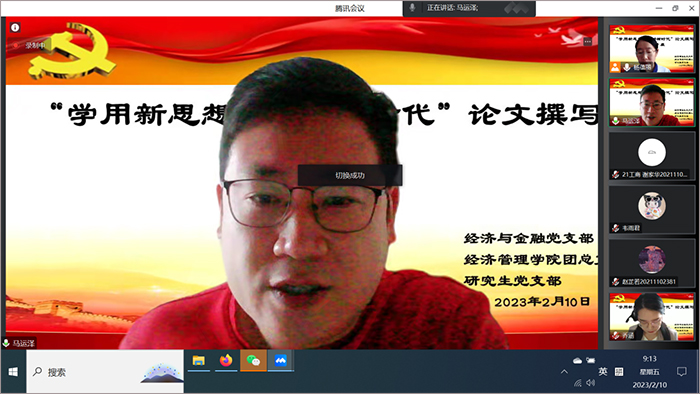Click the taskbar 搜索 search box
Screen dimensions: 700x394
pos(105,372)
